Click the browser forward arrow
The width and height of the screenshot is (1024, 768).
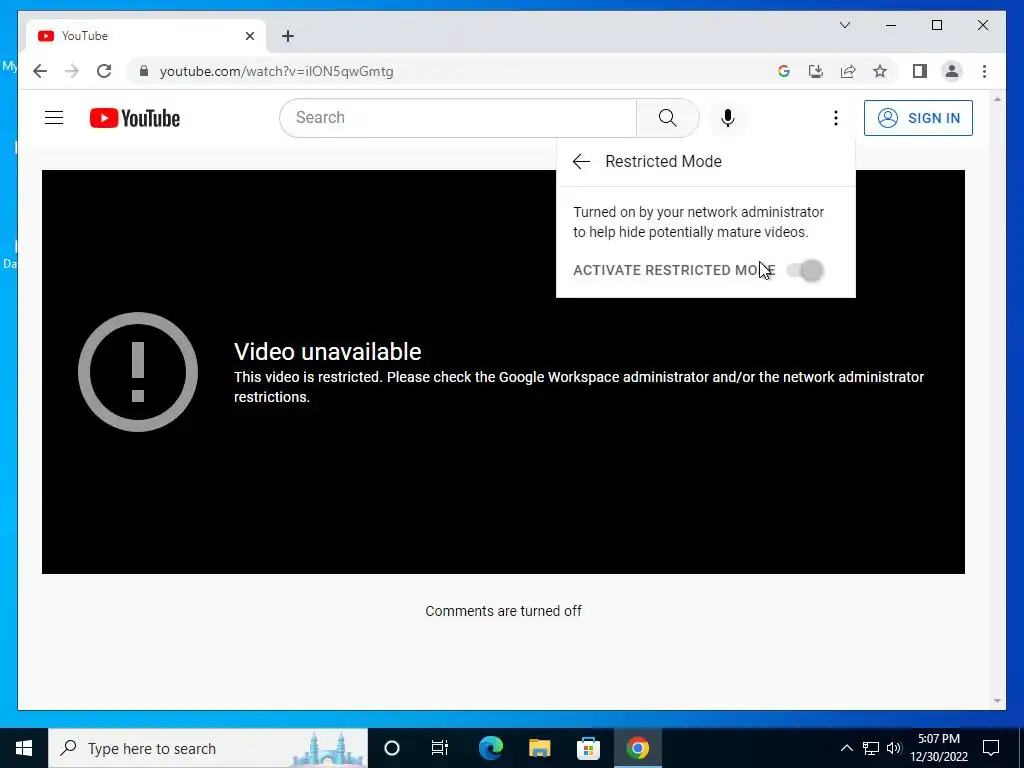pos(72,71)
